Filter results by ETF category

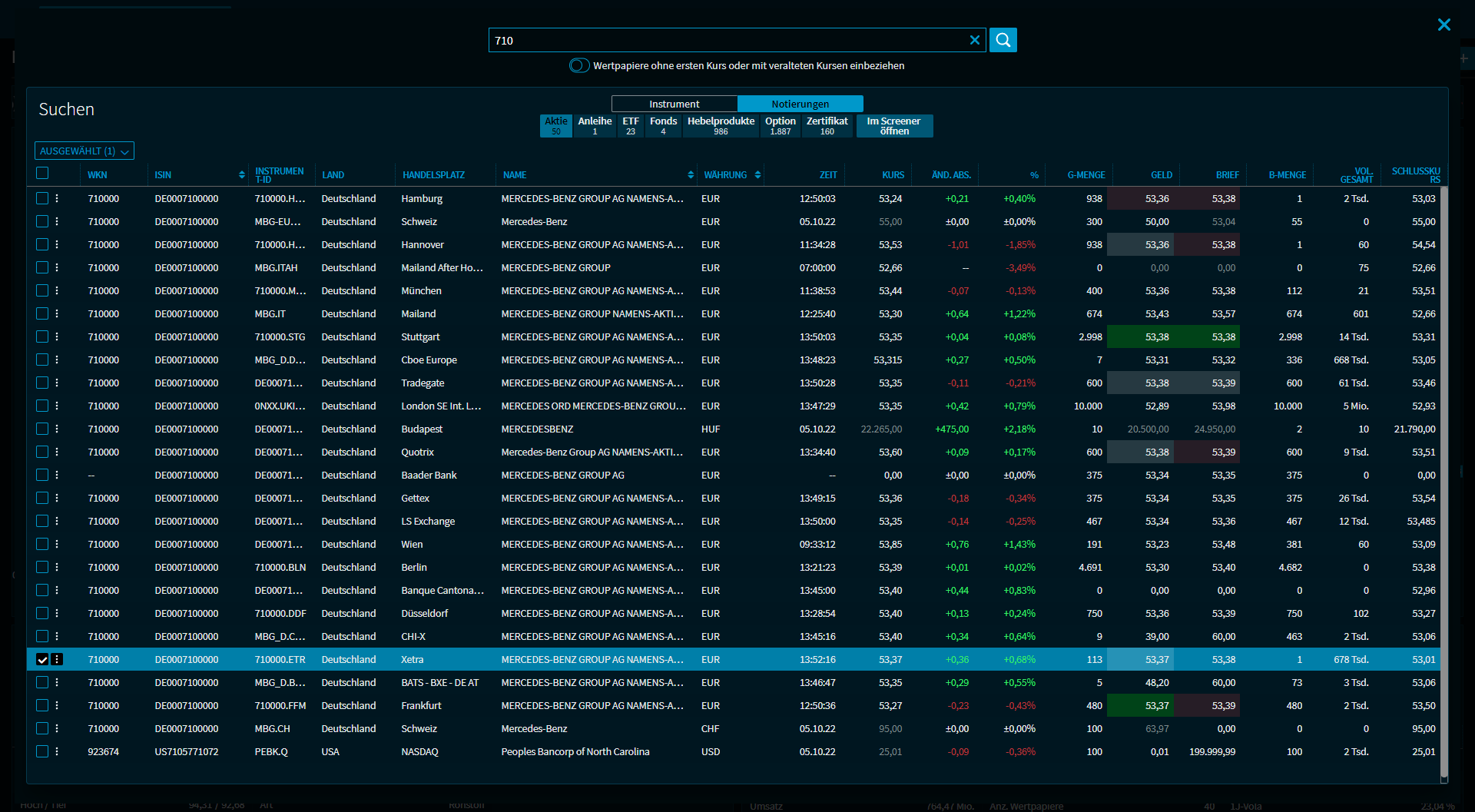630,126
